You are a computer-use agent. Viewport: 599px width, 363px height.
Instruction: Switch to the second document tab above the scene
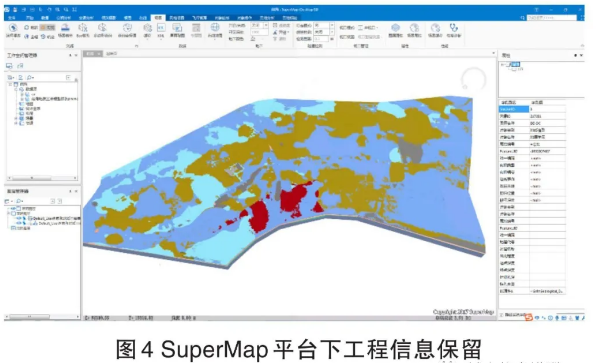(x=111, y=54)
